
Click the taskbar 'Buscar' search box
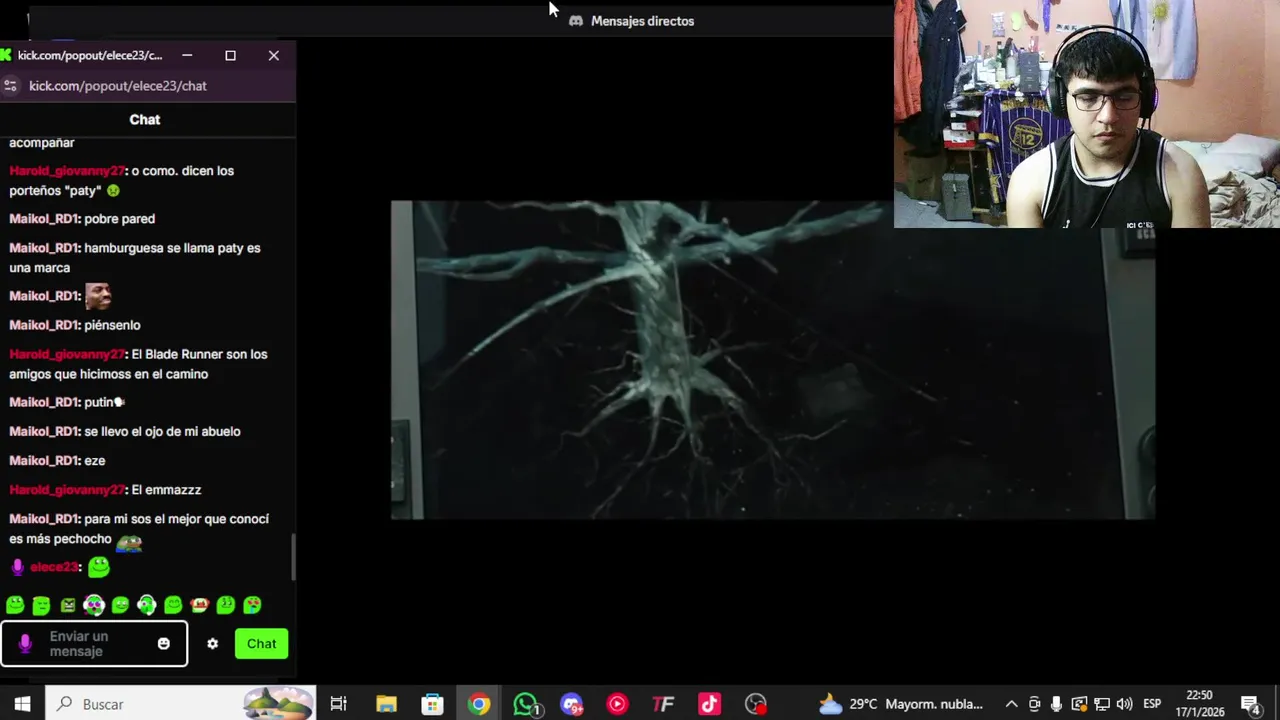click(x=180, y=704)
